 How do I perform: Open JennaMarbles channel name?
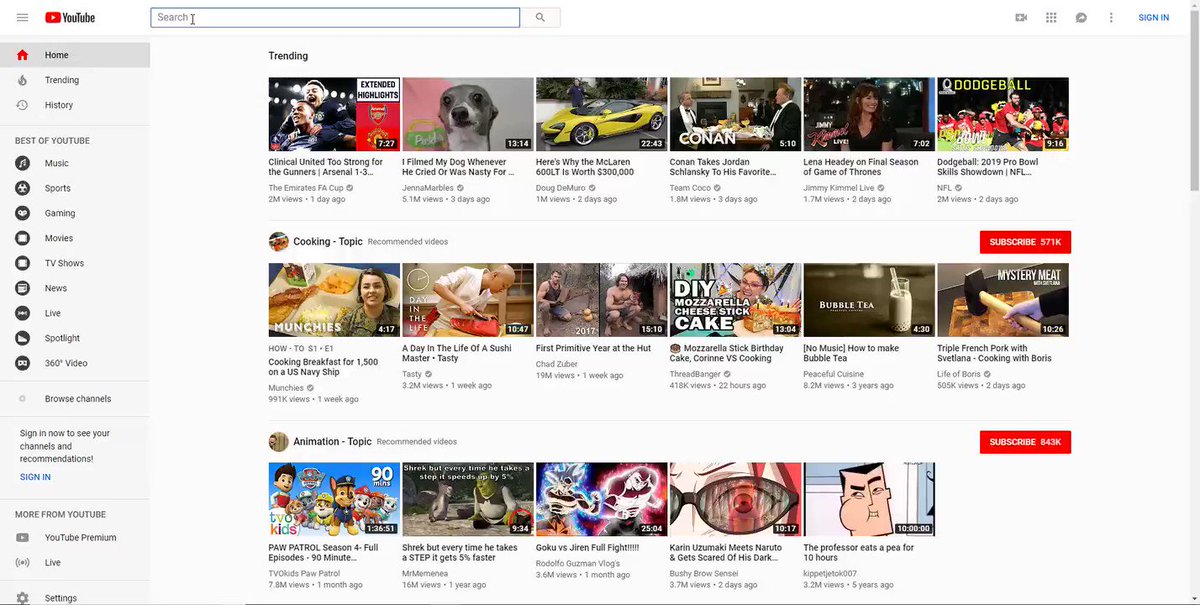(x=428, y=188)
